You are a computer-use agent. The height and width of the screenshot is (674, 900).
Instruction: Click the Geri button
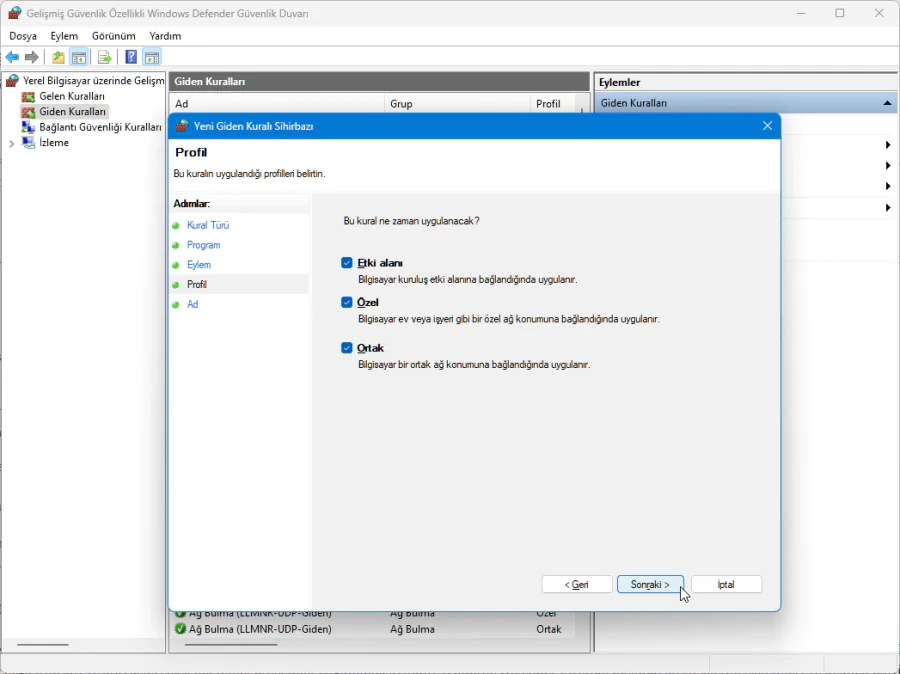[x=576, y=584]
